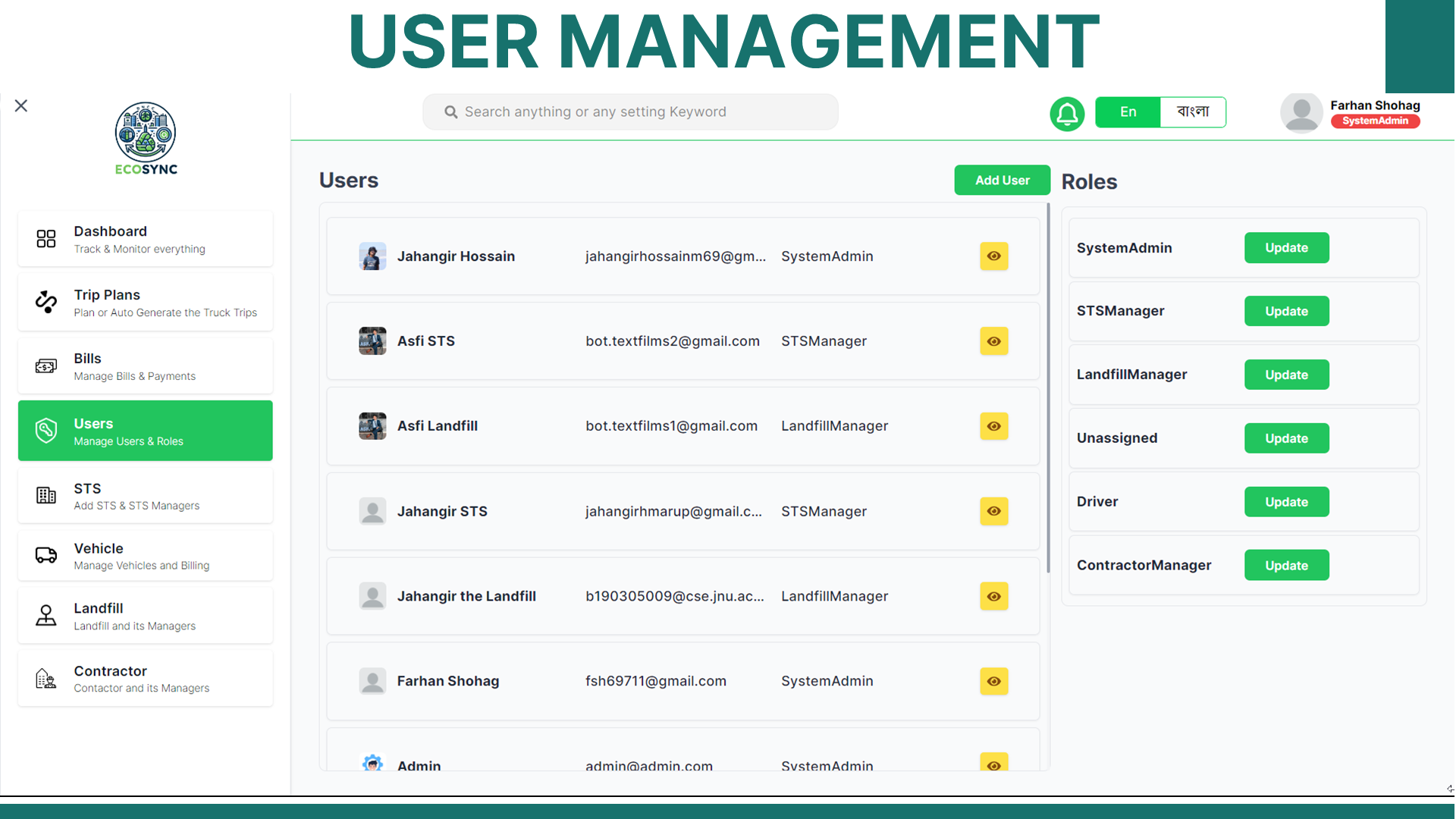Screen dimensions: 1456x819
Task: Open the Bills menu item
Action: [x=146, y=366]
